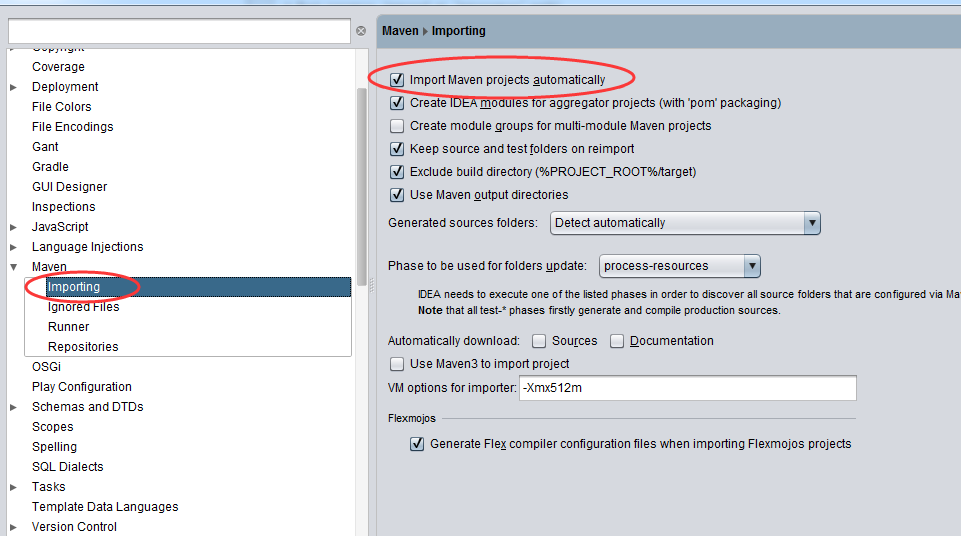The width and height of the screenshot is (961, 536).
Task: Select Schemas and DTDs entry
Action: tap(88, 407)
